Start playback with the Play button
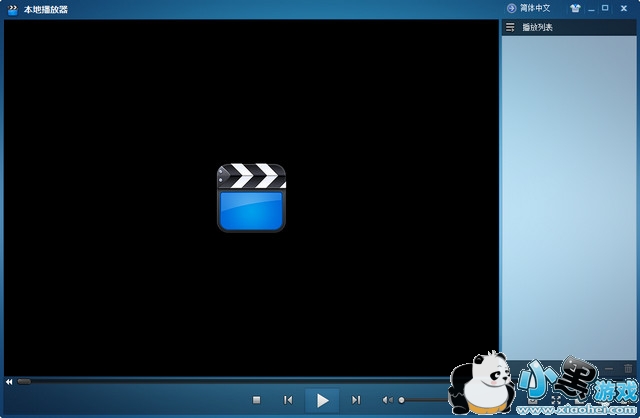The width and height of the screenshot is (640, 418). [322, 400]
